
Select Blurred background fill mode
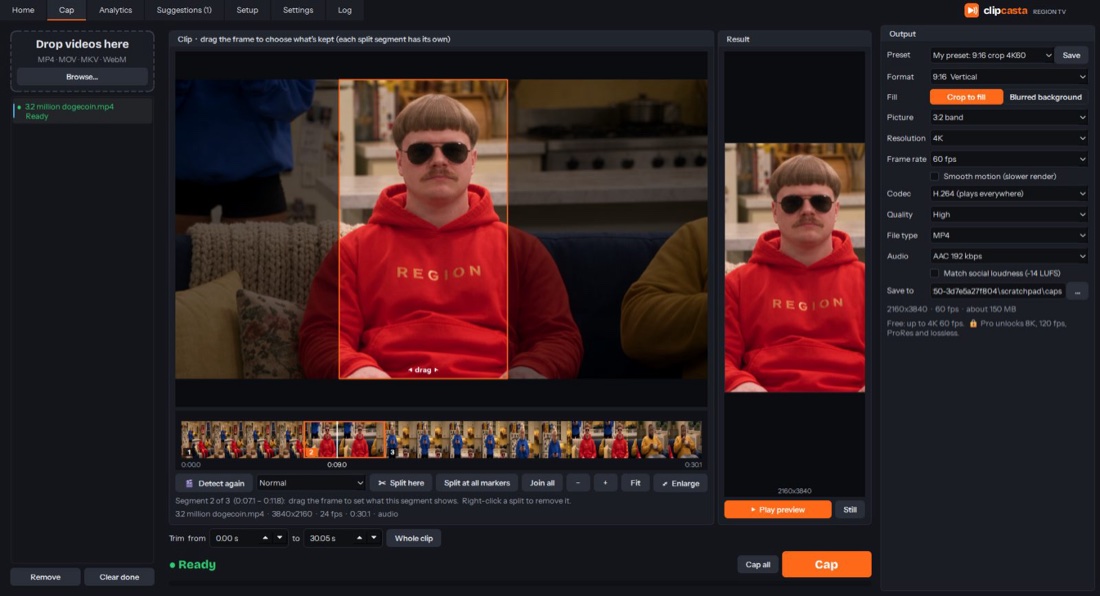[x=1045, y=97]
